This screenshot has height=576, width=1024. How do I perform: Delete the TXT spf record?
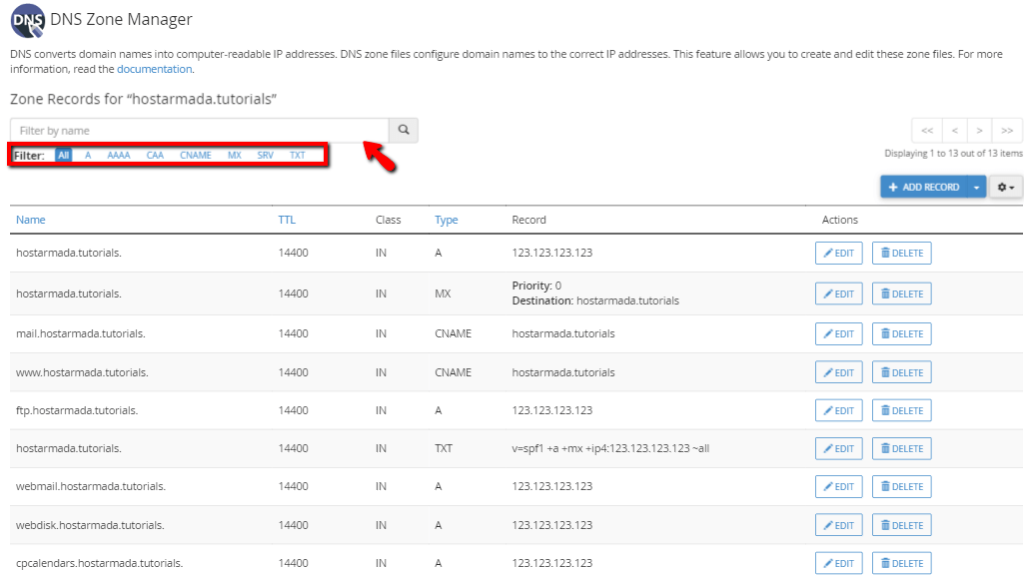tap(902, 449)
